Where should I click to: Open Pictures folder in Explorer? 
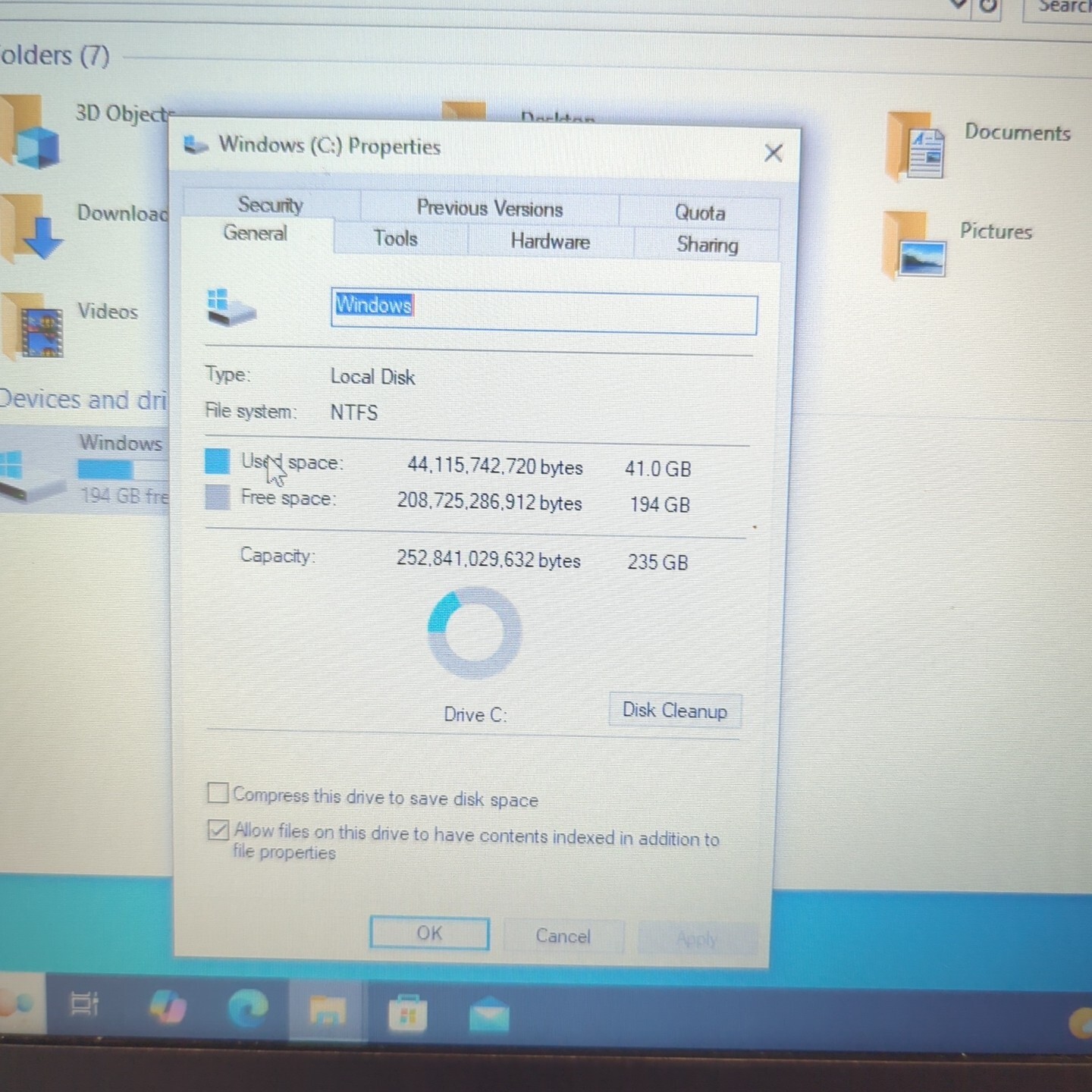959,244
